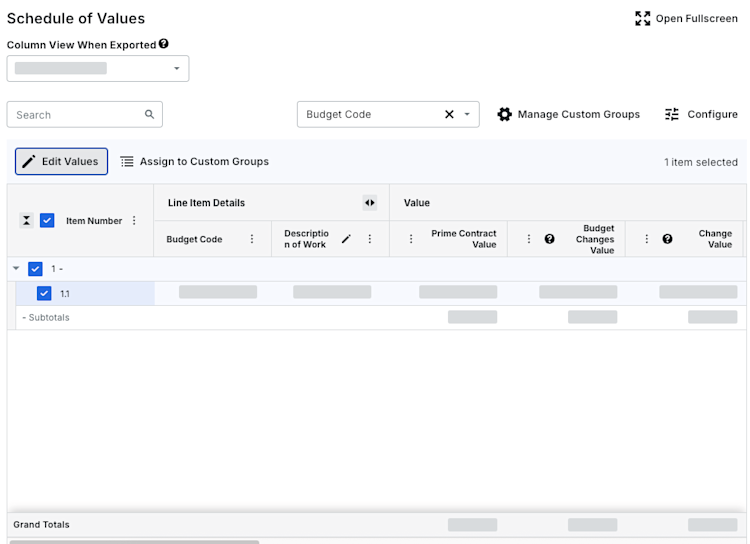Screen dimensions: 750x544
Task: Collapse the group row 1 -
Action: (16, 268)
